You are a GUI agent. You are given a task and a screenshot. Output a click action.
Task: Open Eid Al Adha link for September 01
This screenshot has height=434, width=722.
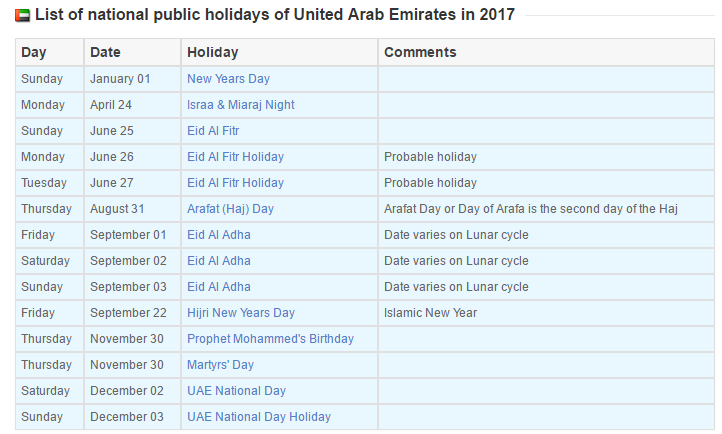[219, 235]
